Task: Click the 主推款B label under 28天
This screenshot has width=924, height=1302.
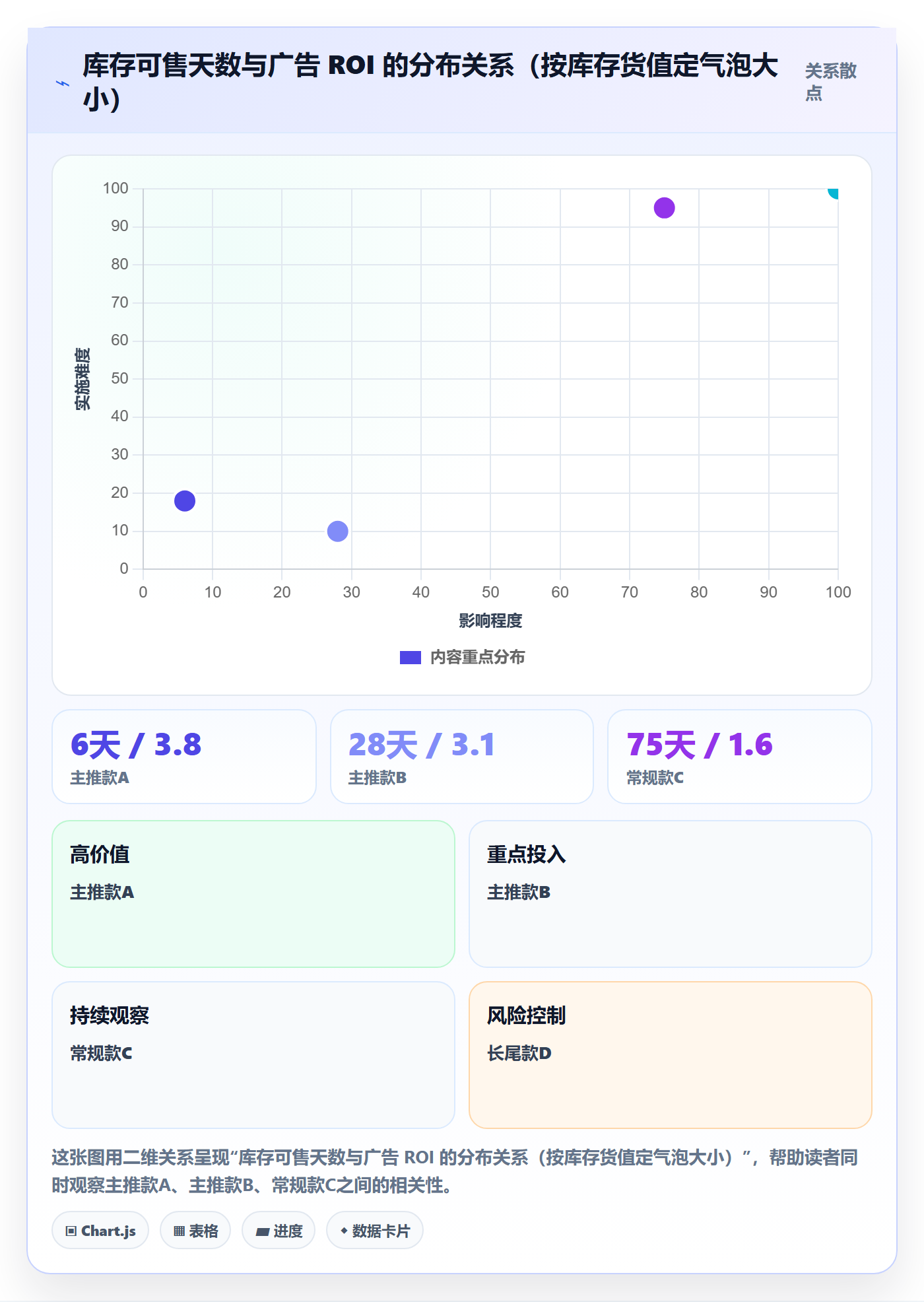Action: 378,778
